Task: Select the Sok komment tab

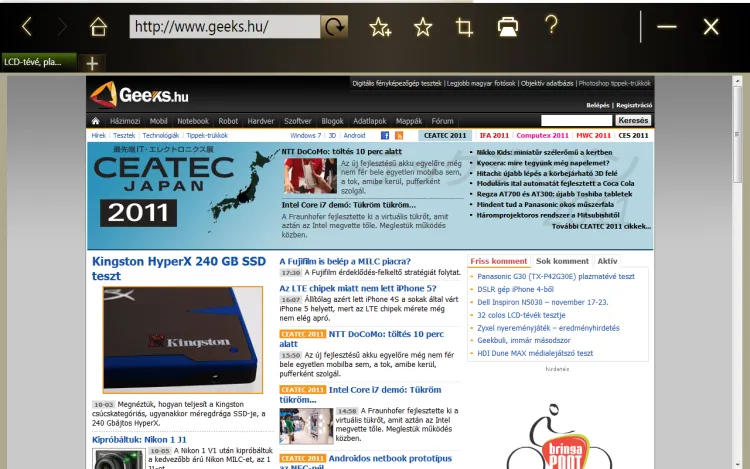Action: pos(562,261)
